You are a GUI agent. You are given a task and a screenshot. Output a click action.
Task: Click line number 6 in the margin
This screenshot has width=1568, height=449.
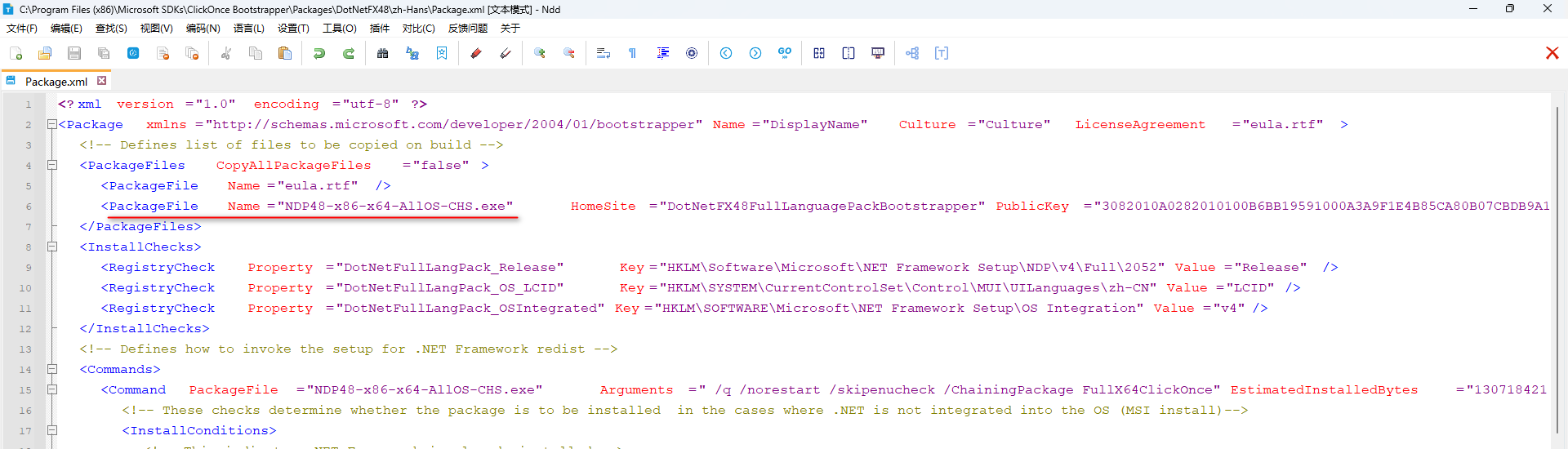(x=28, y=207)
